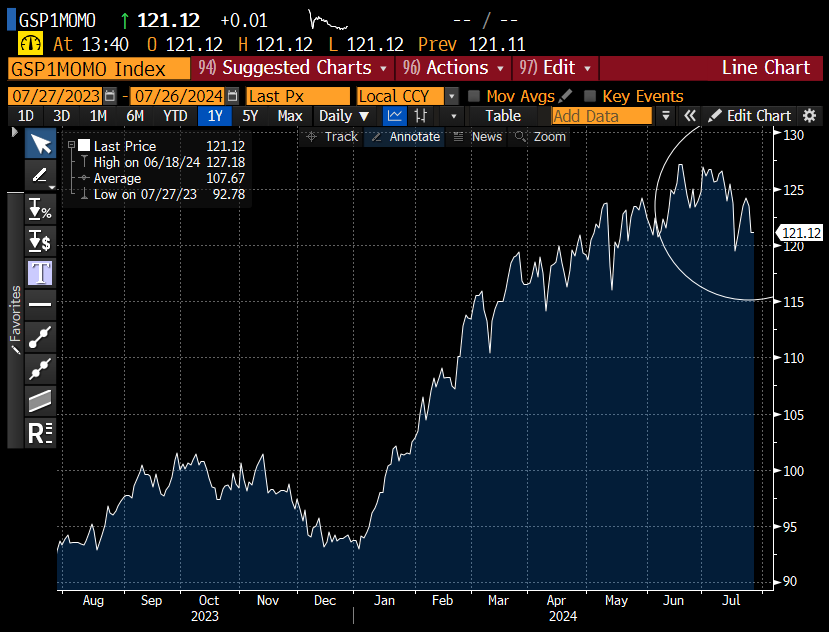The image size is (829, 632).
Task: Click the Edit Chart button
Action: pos(750,116)
